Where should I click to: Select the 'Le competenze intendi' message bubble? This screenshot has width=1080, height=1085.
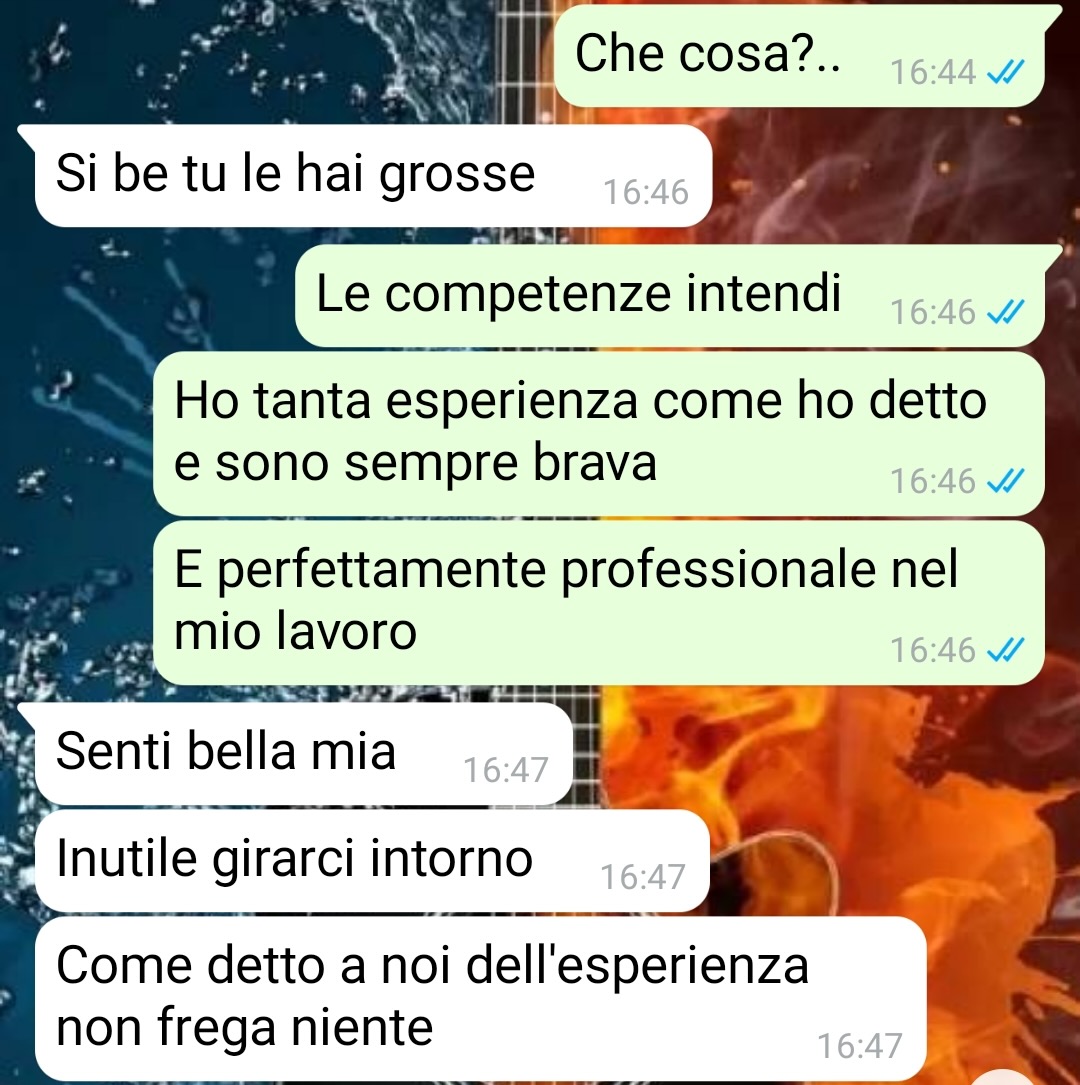[x=669, y=295]
